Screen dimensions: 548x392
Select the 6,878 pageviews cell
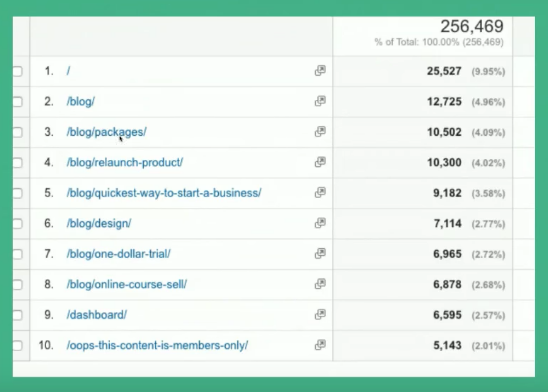447,284
